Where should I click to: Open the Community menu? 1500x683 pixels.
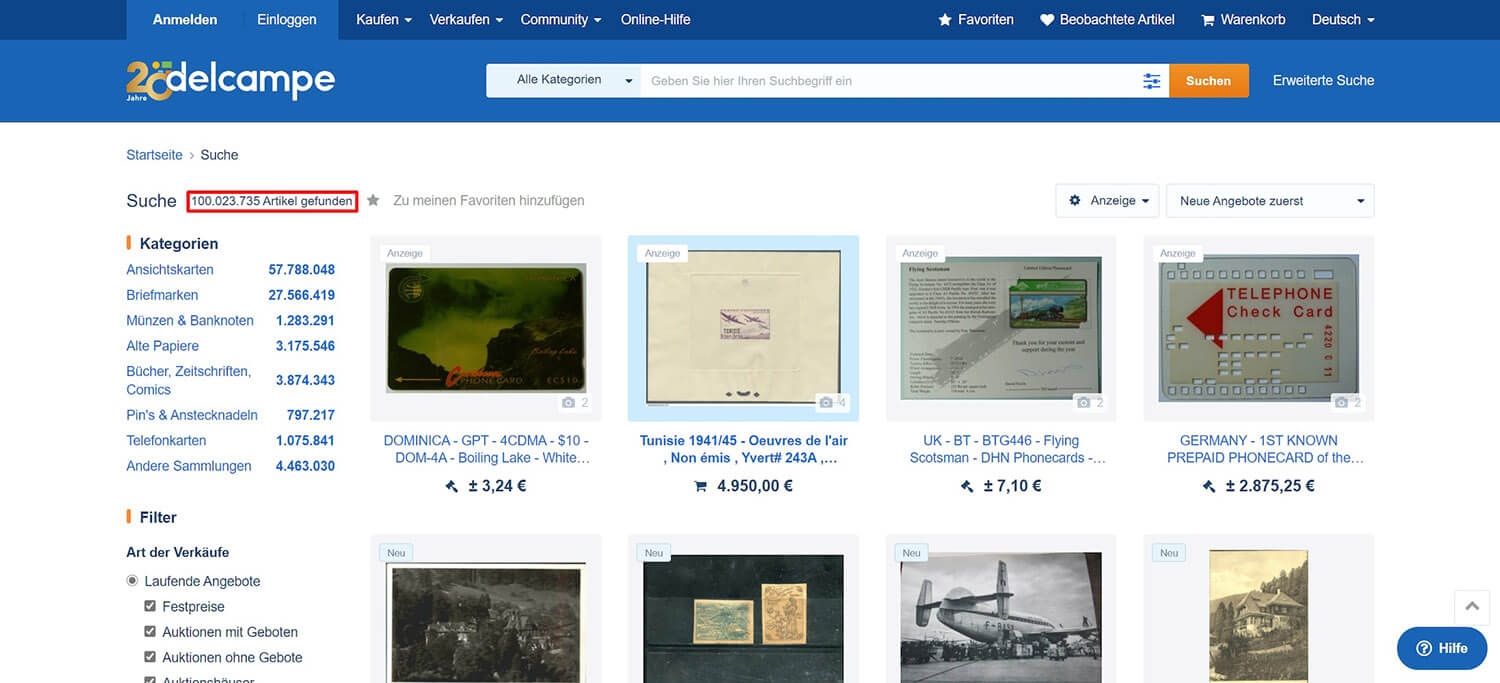click(560, 20)
